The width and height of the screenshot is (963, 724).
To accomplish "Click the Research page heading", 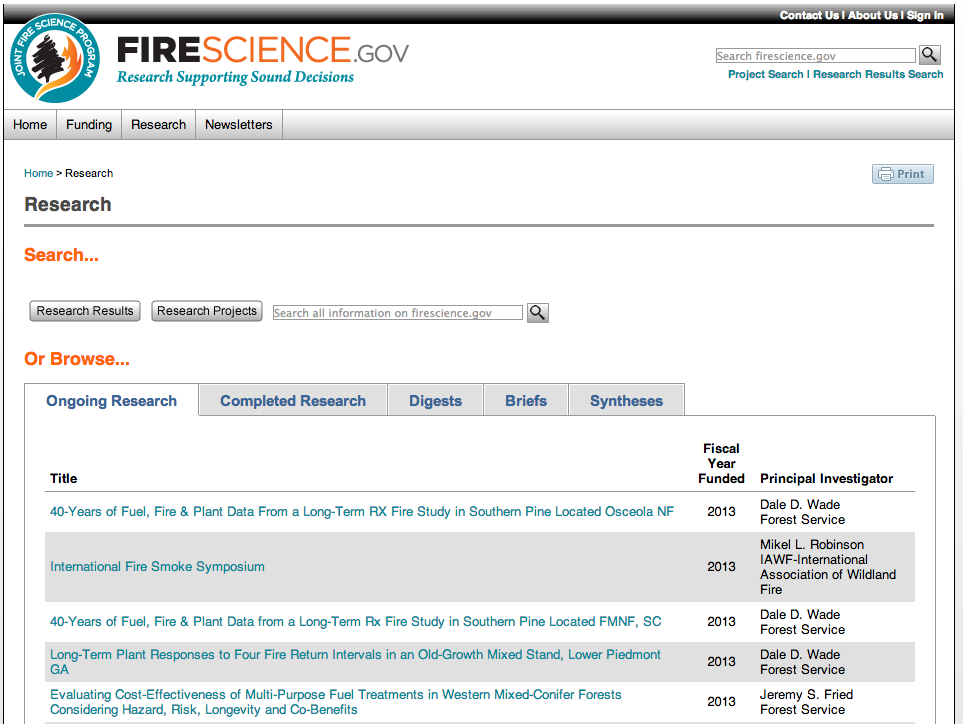I will [x=68, y=204].
